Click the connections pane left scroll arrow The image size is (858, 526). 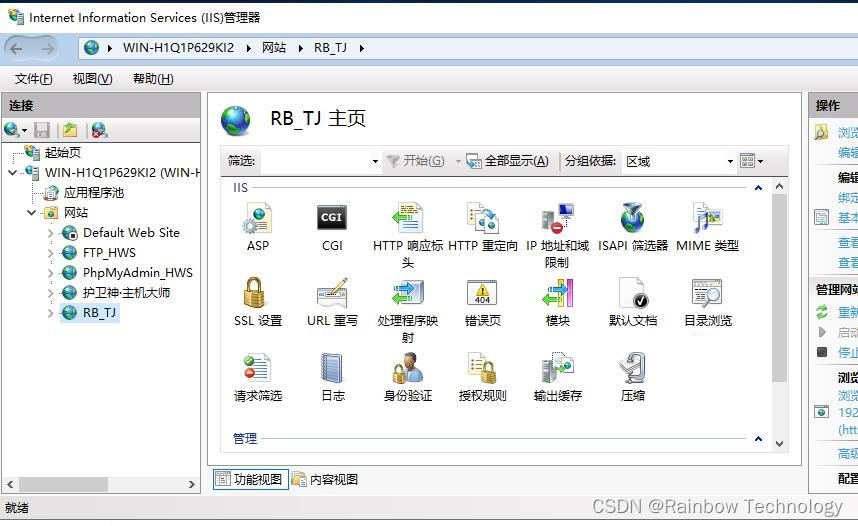pyautogui.click(x=10, y=484)
